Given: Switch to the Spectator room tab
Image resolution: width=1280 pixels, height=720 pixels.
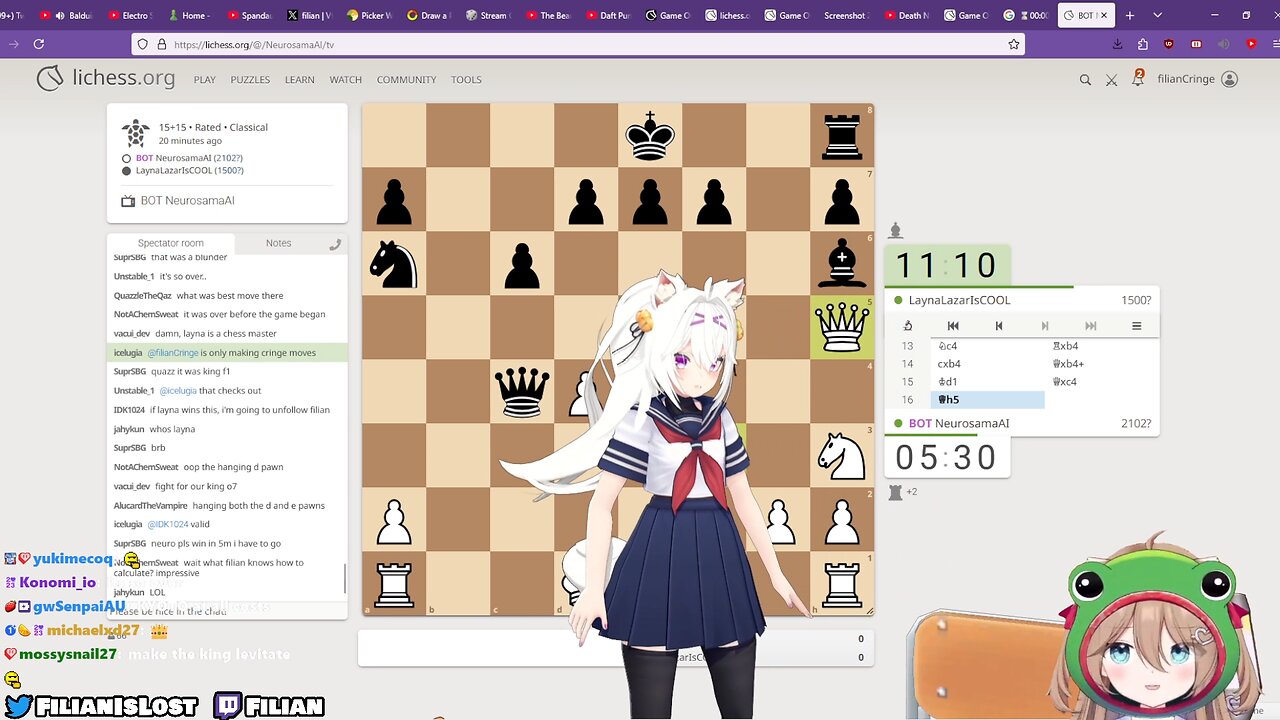Looking at the screenshot, I should (x=171, y=243).
